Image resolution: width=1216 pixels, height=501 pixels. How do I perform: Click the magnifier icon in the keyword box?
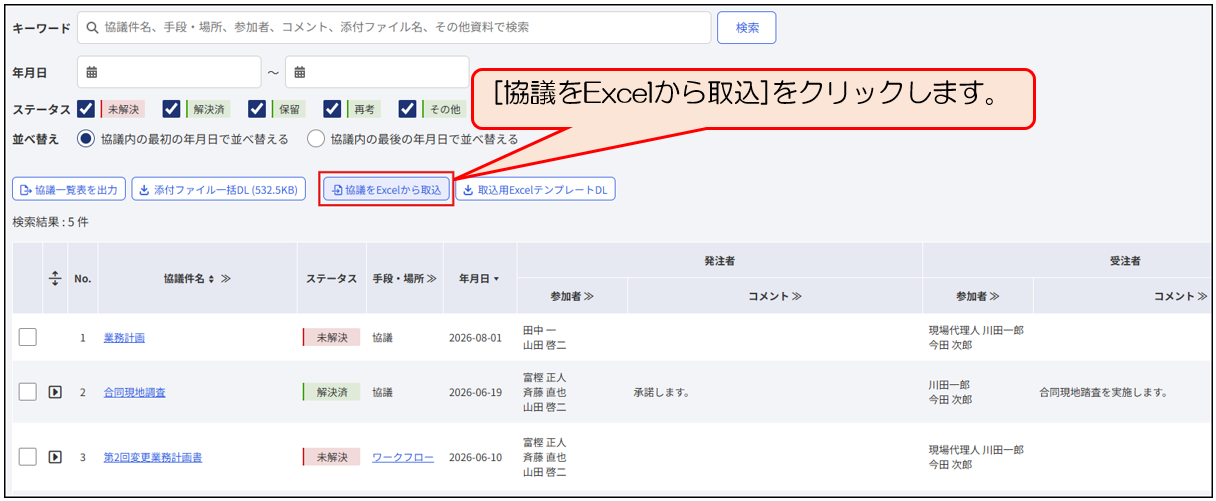pyautogui.click(x=93, y=28)
